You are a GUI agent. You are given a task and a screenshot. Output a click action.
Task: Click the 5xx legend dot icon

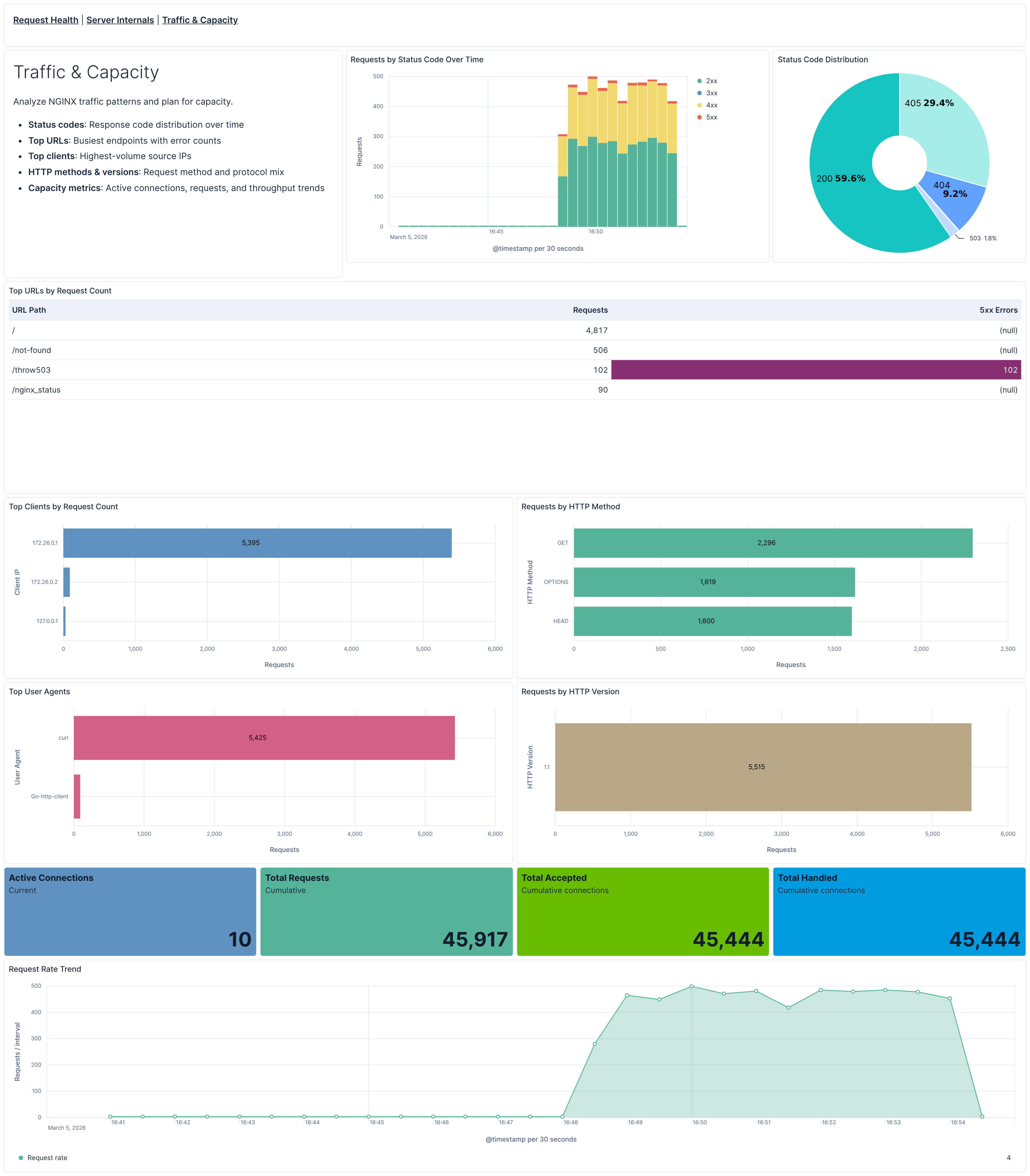click(700, 117)
